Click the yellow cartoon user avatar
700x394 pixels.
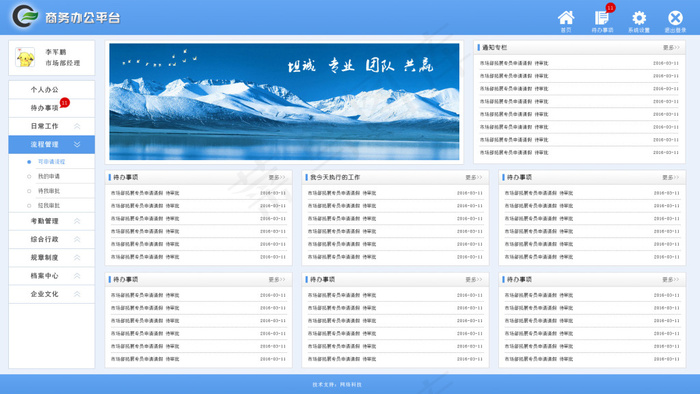coord(25,58)
